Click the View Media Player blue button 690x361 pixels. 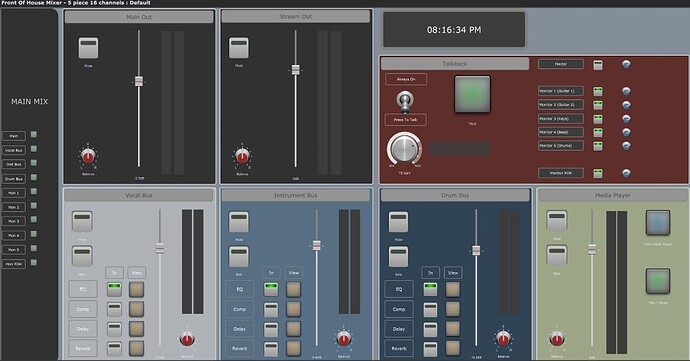coord(658,222)
